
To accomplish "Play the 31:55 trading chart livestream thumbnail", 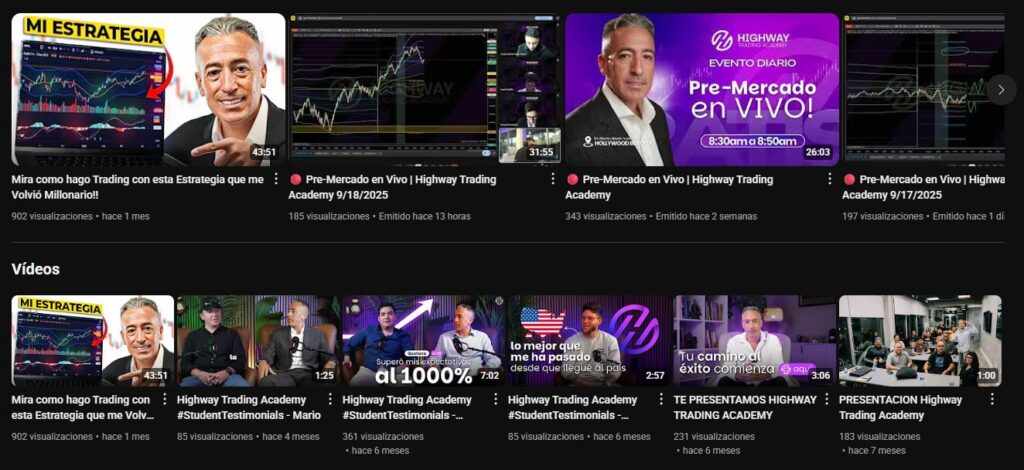I will click(425, 89).
